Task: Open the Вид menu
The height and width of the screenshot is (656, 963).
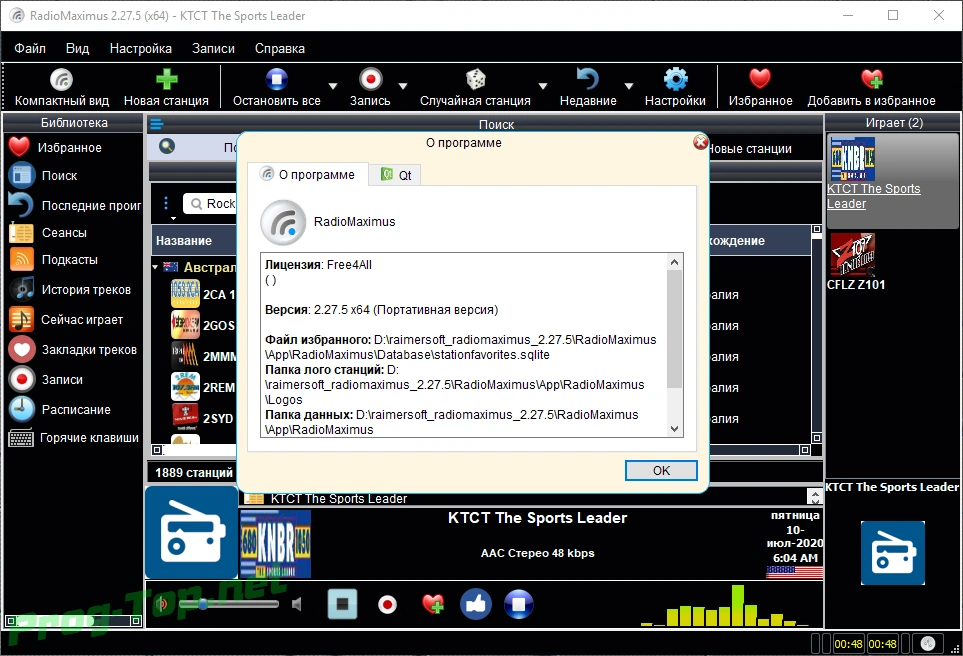Action: click(77, 49)
